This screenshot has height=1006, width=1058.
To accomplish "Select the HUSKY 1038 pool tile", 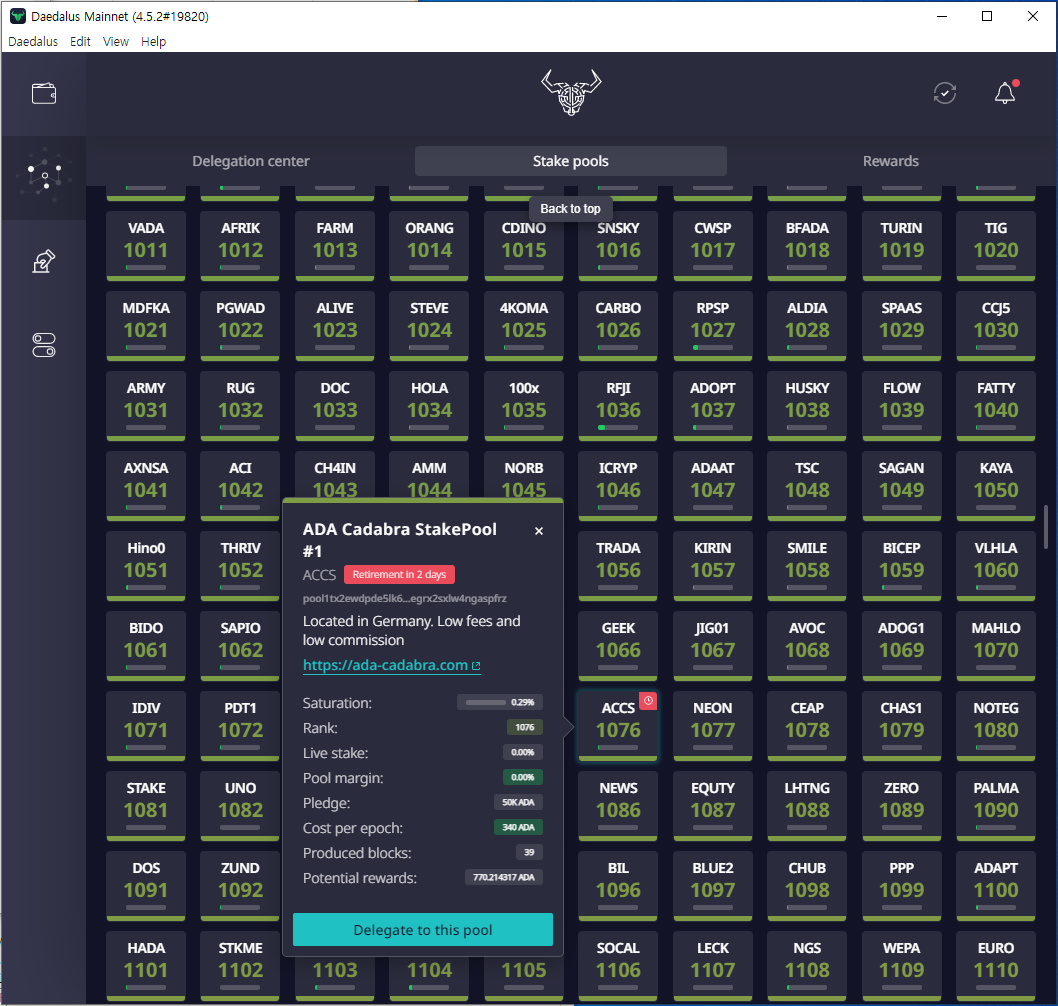I will click(807, 406).
